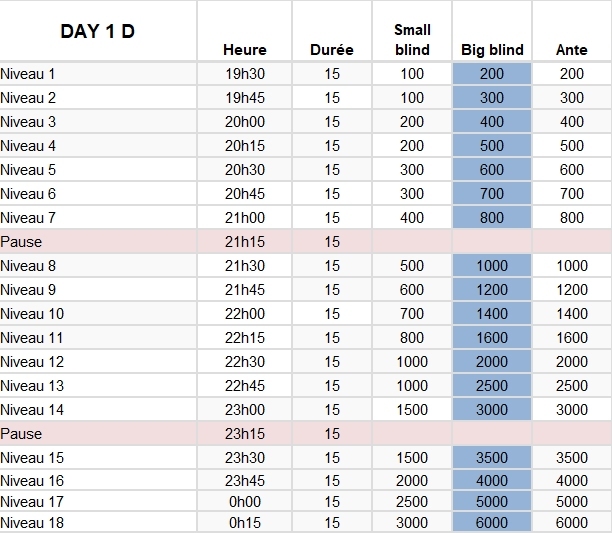Click the Niveau 1 row label
This screenshot has width=612, height=533.
tap(28, 74)
